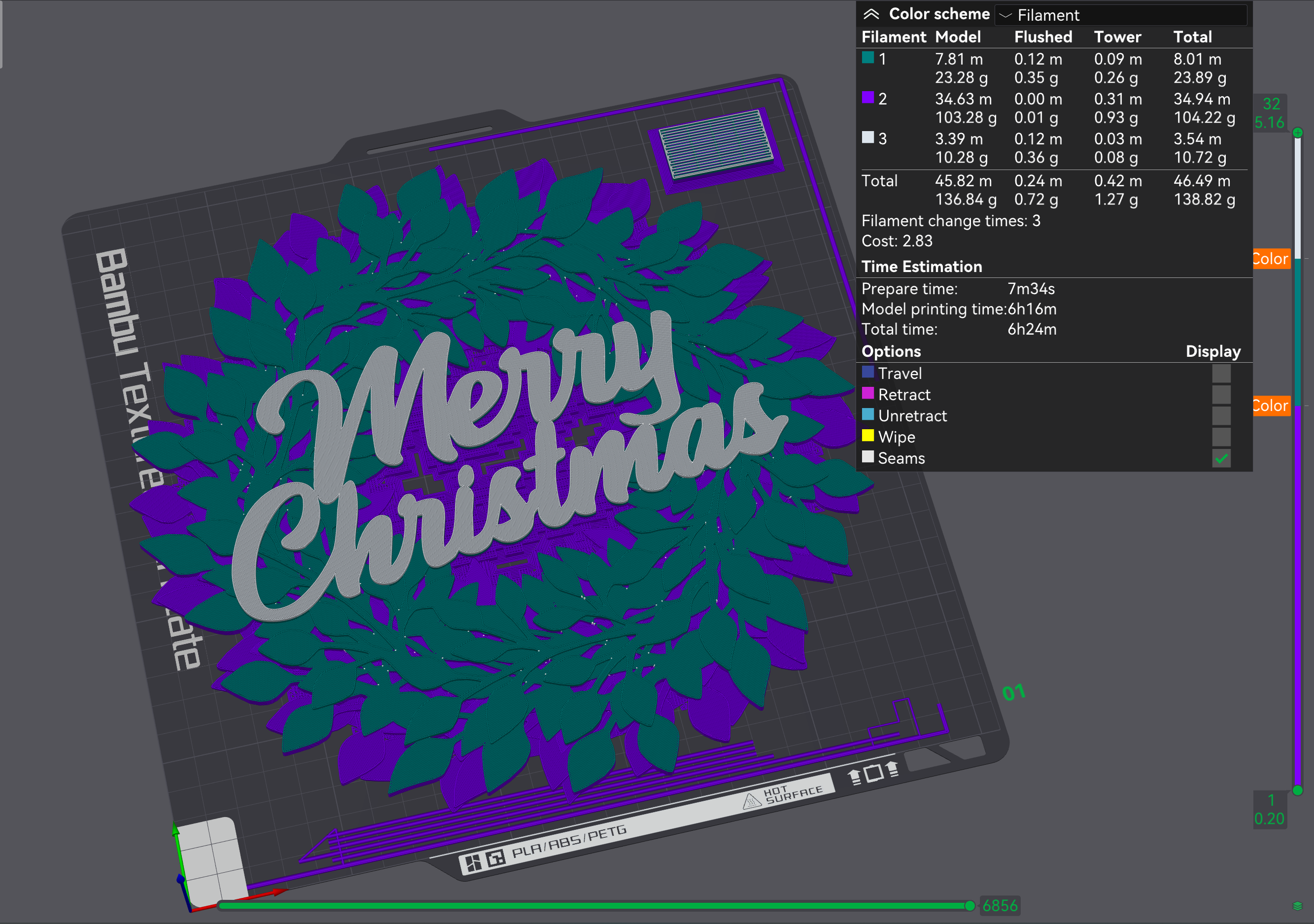The width and height of the screenshot is (1314, 924).
Task: Click the teal filament 1 swatch
Action: click(867, 57)
